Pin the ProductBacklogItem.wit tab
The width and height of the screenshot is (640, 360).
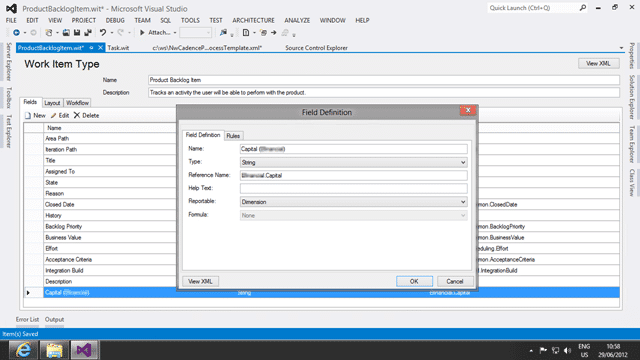tap(91, 48)
